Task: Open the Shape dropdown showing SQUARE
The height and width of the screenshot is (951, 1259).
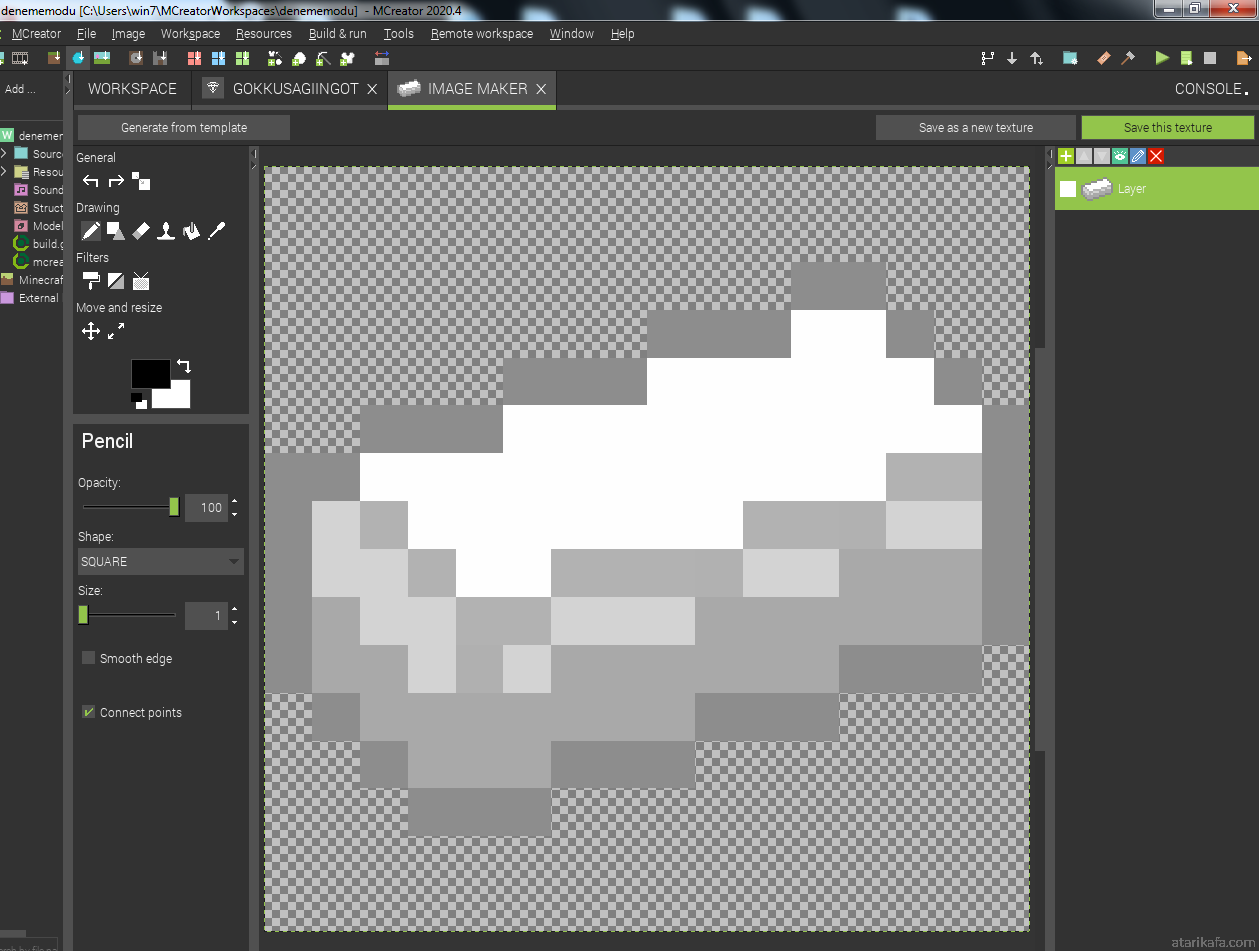Action: (x=161, y=561)
